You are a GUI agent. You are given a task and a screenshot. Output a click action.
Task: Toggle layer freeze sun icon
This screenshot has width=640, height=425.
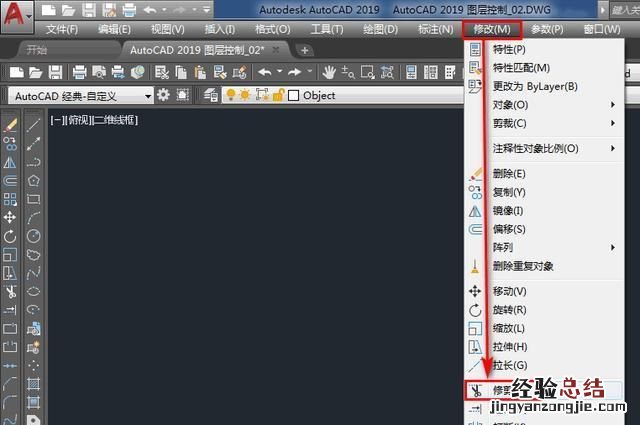tap(245, 95)
